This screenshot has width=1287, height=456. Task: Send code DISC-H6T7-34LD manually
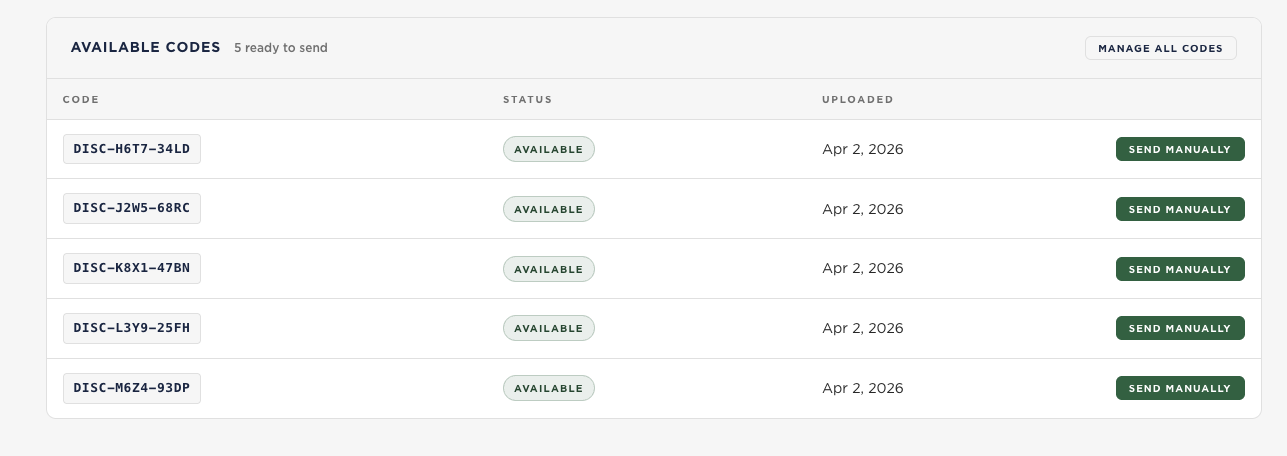coord(1180,149)
